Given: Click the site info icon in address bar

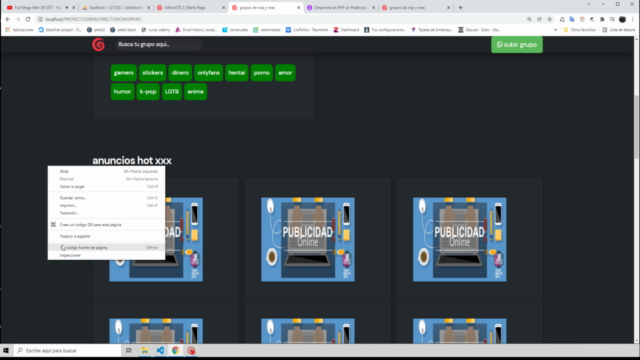Looking at the screenshot, I should pos(40,19).
